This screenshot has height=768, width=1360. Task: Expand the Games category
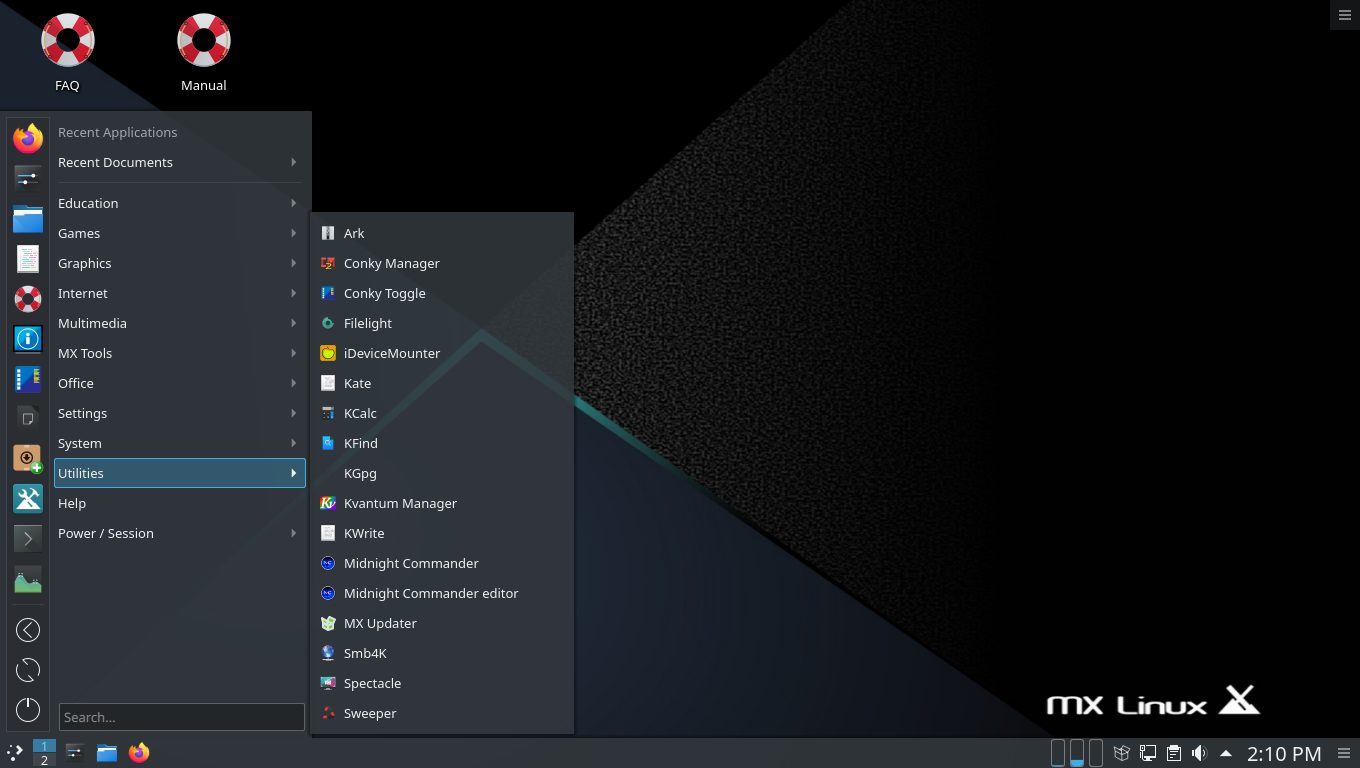pos(179,233)
